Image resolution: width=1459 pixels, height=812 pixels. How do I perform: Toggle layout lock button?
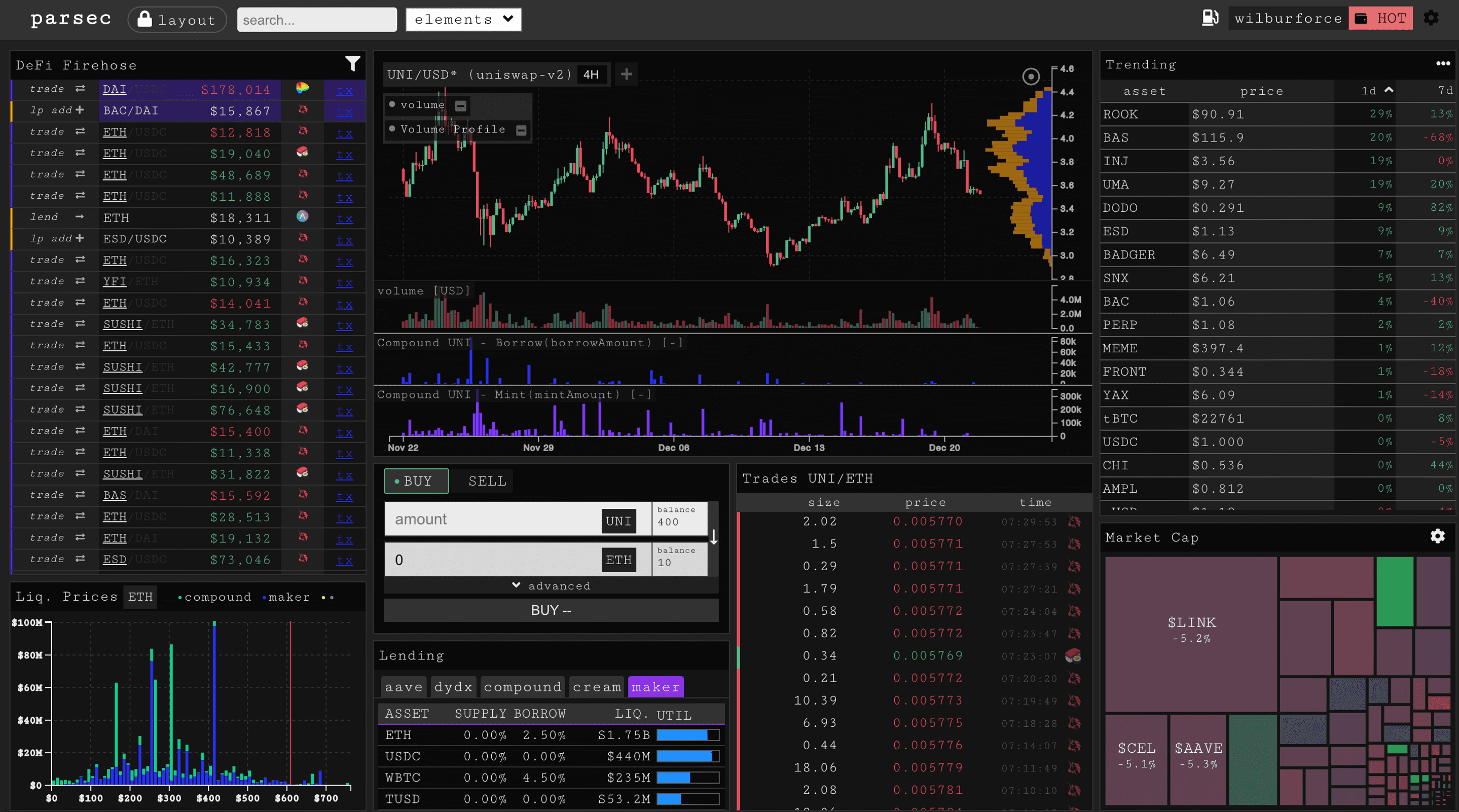click(177, 19)
